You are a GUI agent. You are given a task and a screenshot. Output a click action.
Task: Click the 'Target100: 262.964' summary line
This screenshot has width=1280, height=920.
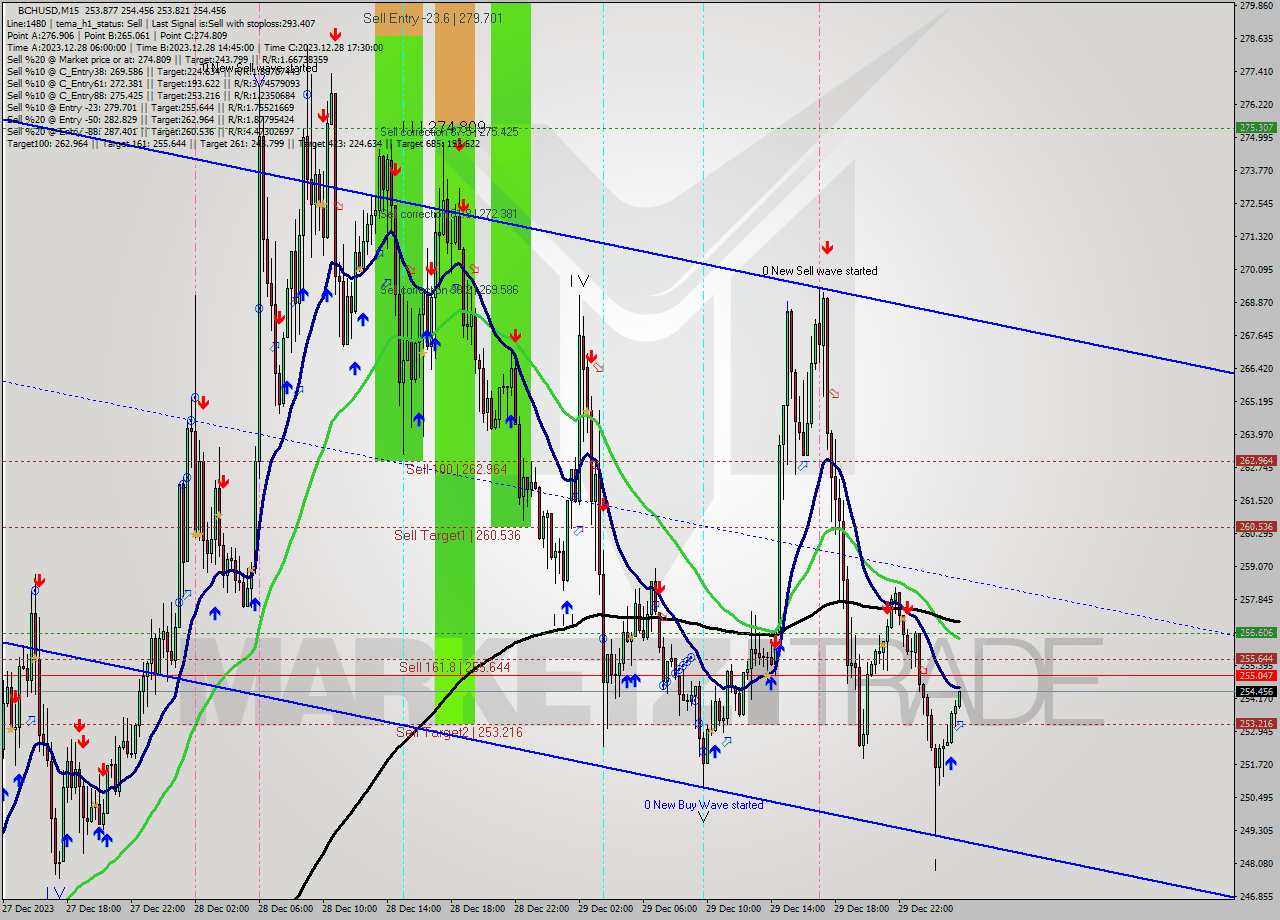point(243,143)
